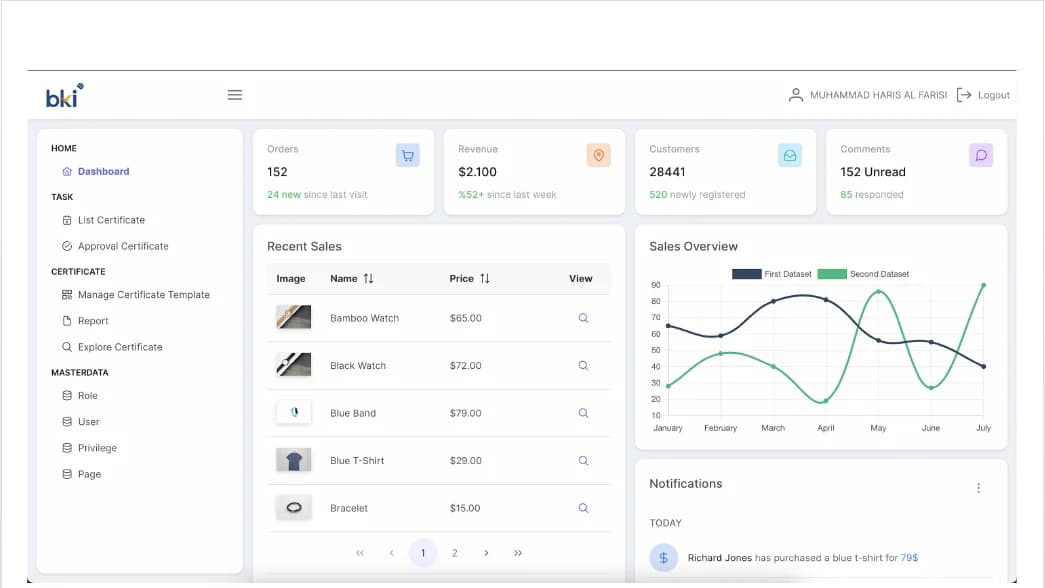Image resolution: width=1045 pixels, height=588 pixels.
Task: Go to page 2 of Recent Sales
Action: coord(455,553)
